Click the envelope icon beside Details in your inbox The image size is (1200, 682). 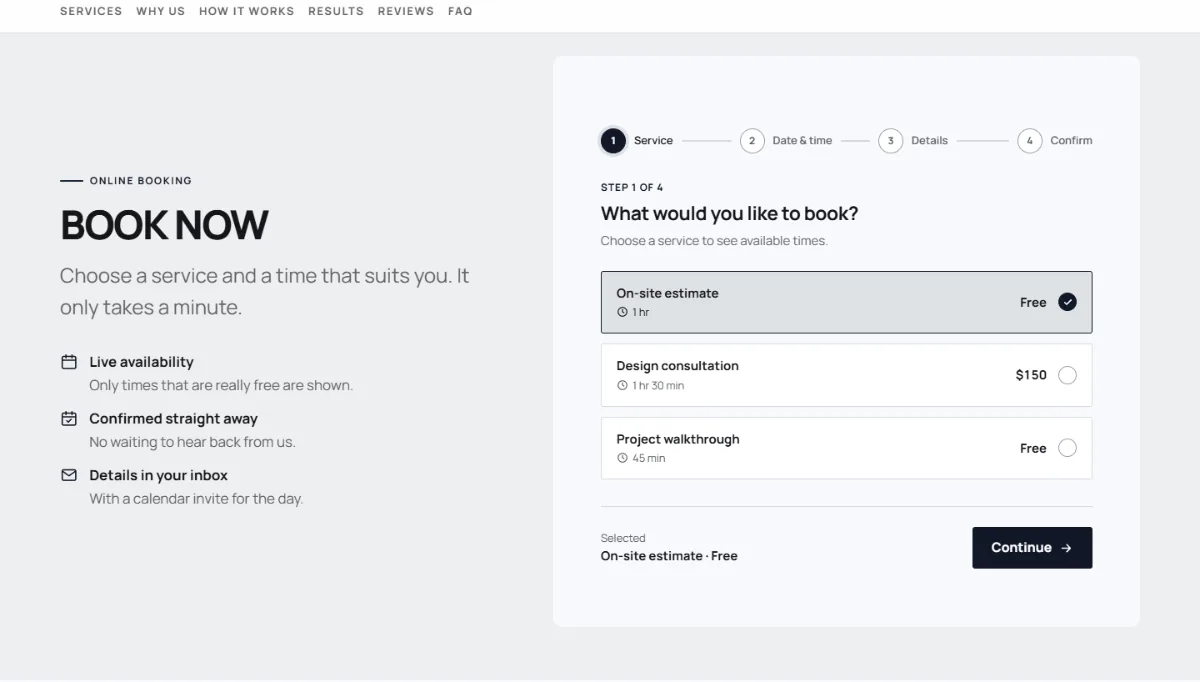(69, 475)
